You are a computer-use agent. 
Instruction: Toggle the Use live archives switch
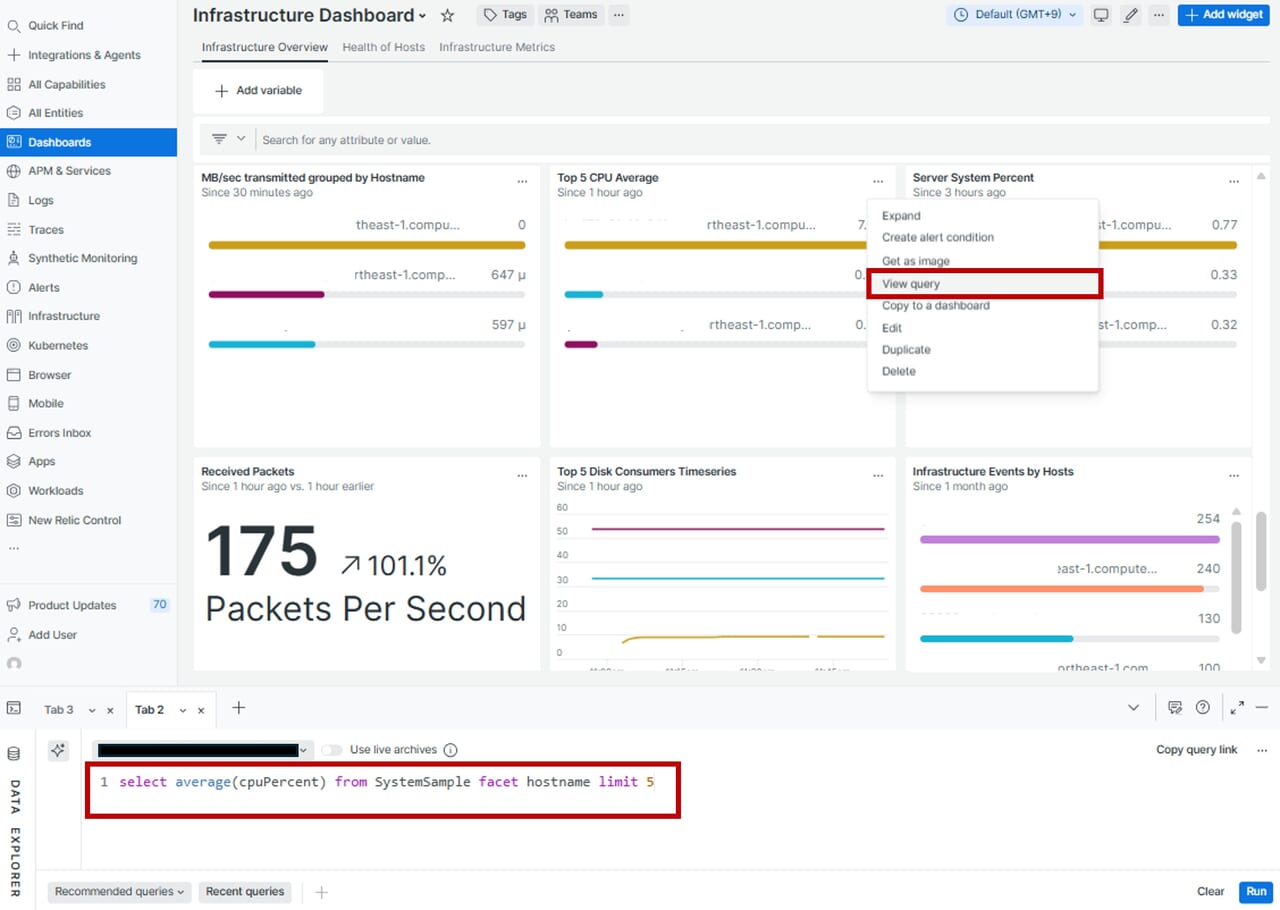[x=331, y=750]
